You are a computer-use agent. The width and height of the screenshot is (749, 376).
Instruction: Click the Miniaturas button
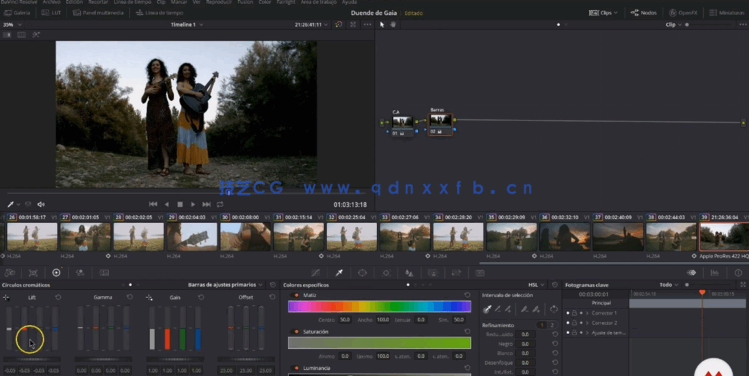pyautogui.click(x=727, y=13)
